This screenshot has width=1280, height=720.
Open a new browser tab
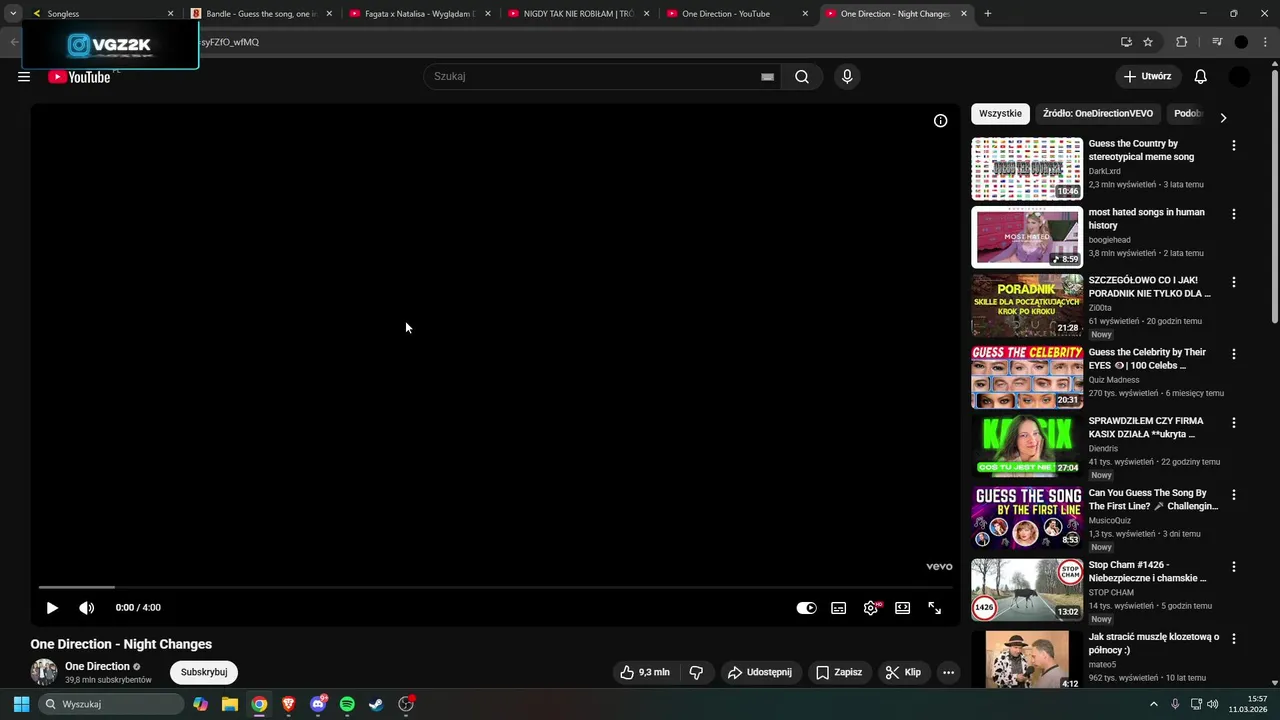pos(988,14)
